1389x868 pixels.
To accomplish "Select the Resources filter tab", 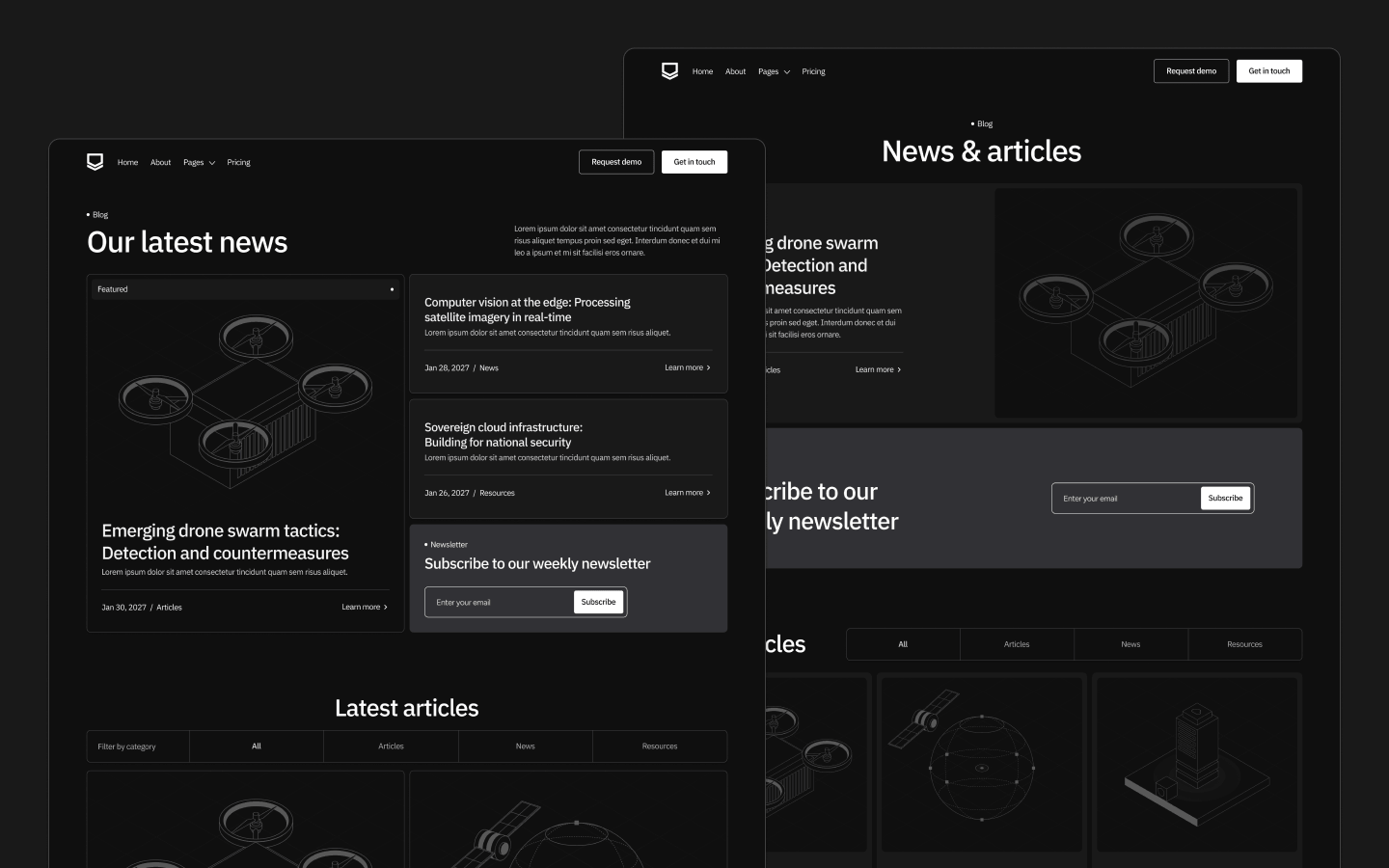I will [x=659, y=746].
